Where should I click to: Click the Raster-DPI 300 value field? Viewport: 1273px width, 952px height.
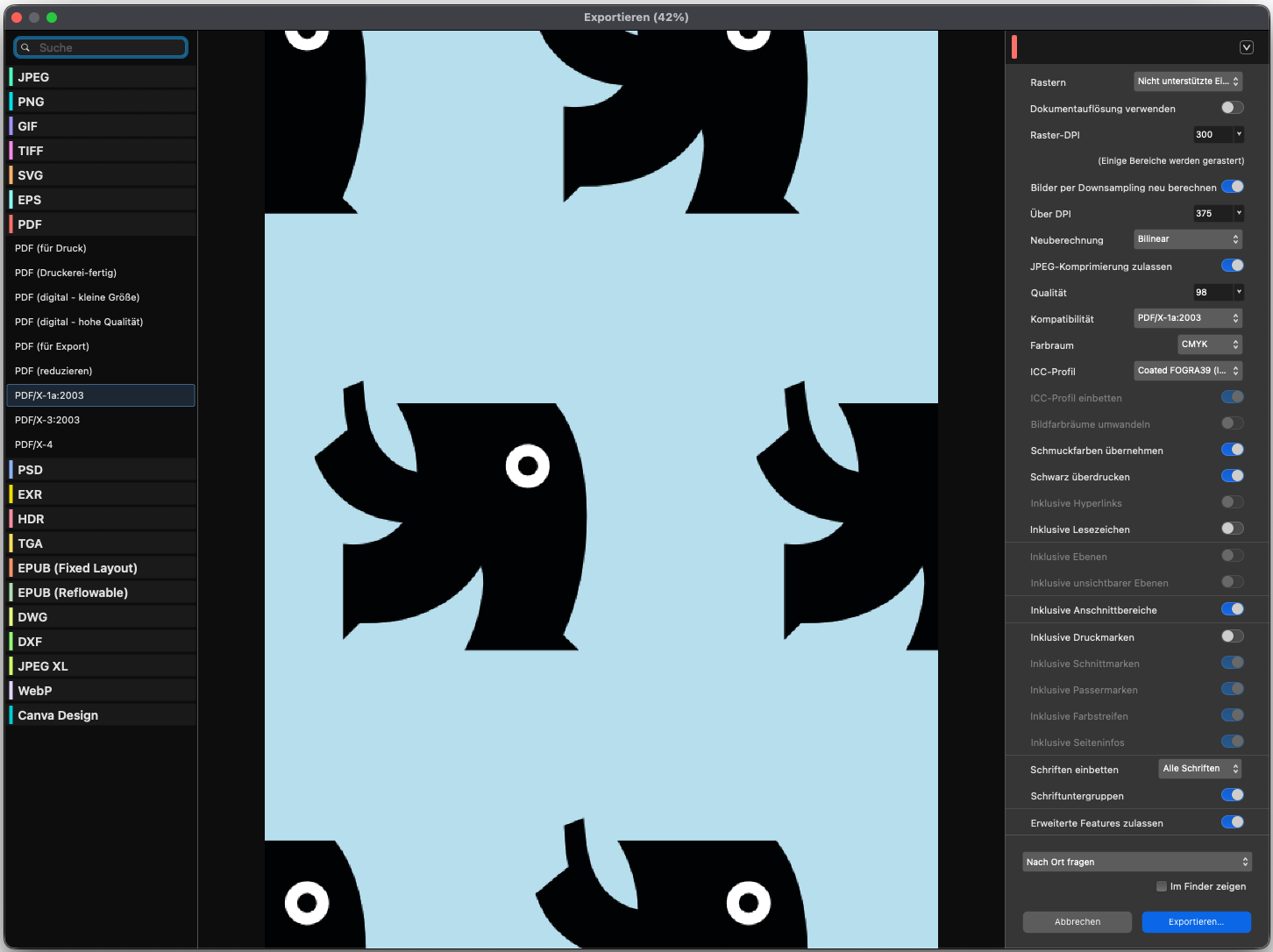tap(1213, 134)
